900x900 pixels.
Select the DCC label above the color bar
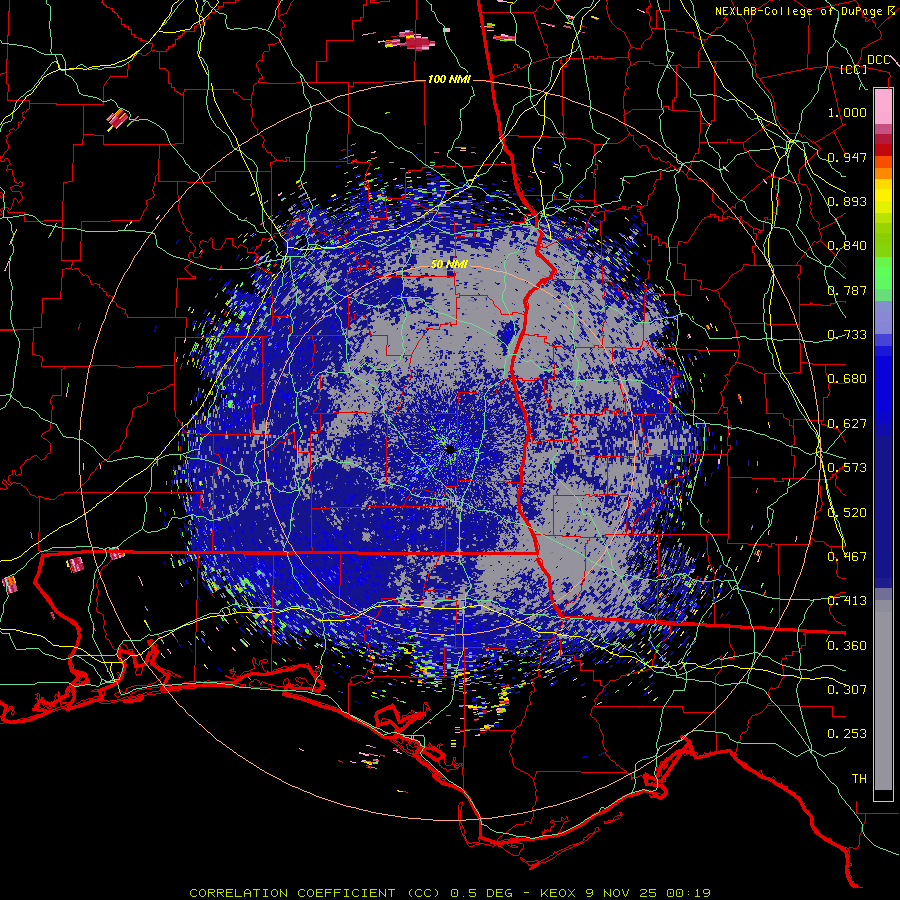[x=878, y=60]
